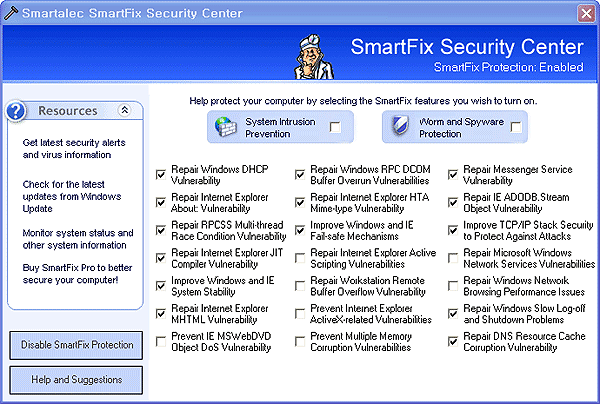Viewport: 600px width, 404px height.
Task: Uncheck Improve Windows and IE Fail-safe Mechanisms
Action: click(x=300, y=230)
